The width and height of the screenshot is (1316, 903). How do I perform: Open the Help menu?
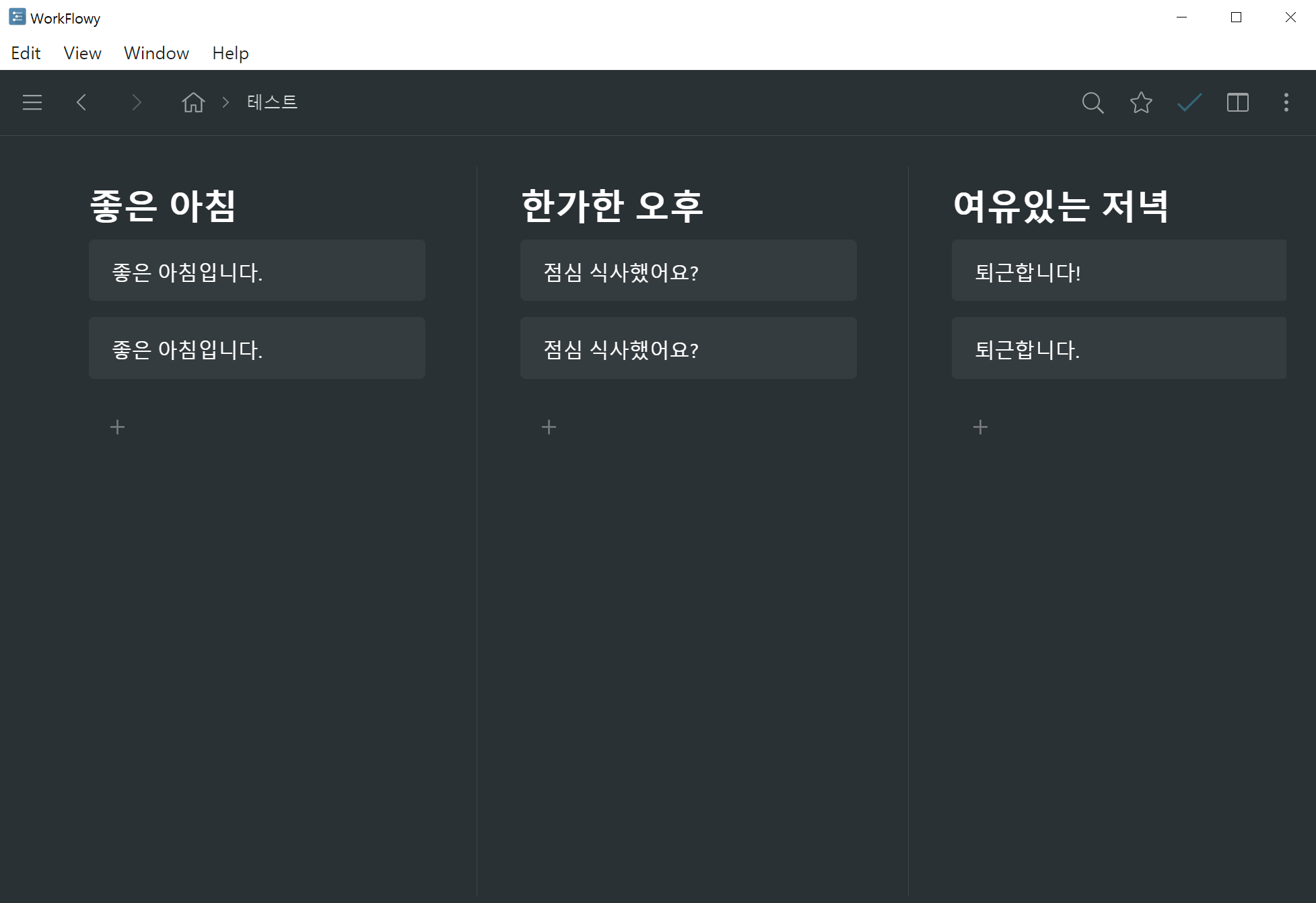point(230,53)
